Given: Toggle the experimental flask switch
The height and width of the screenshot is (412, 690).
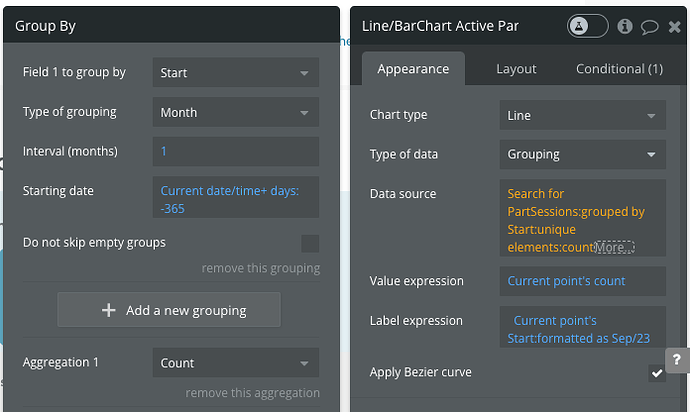Looking at the screenshot, I should (587, 26).
